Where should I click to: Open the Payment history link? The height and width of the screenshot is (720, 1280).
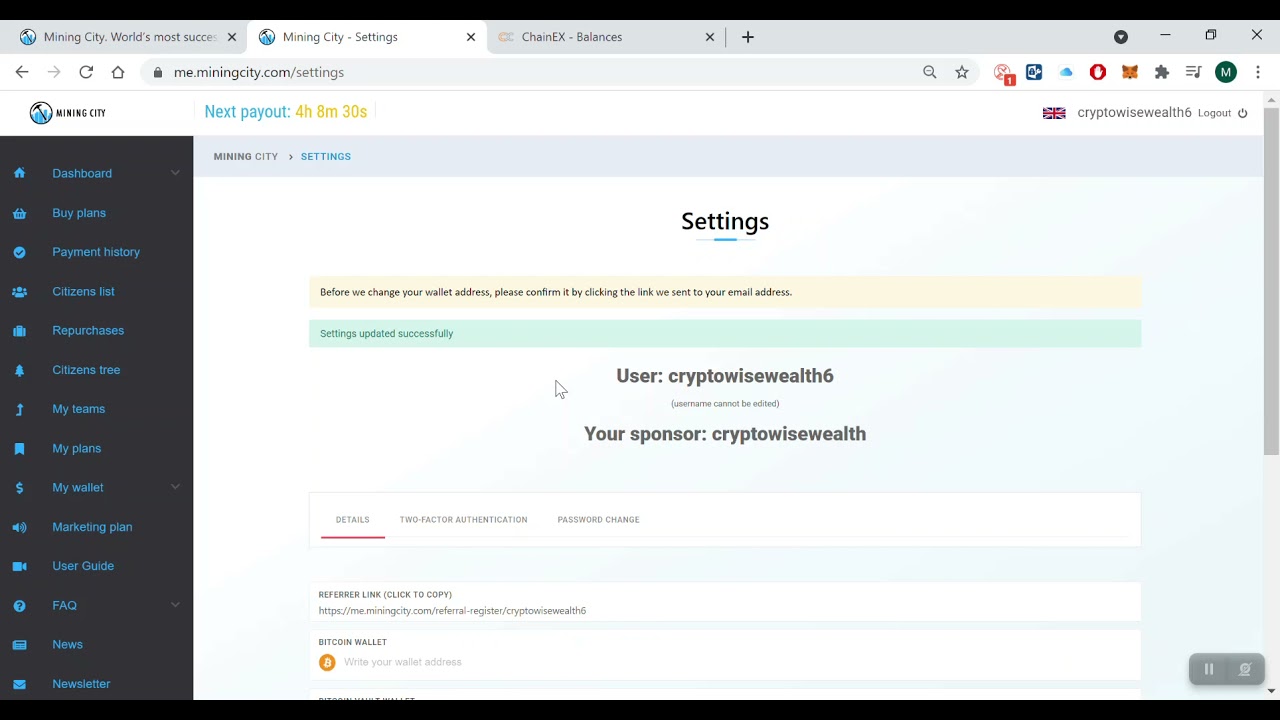tap(96, 252)
